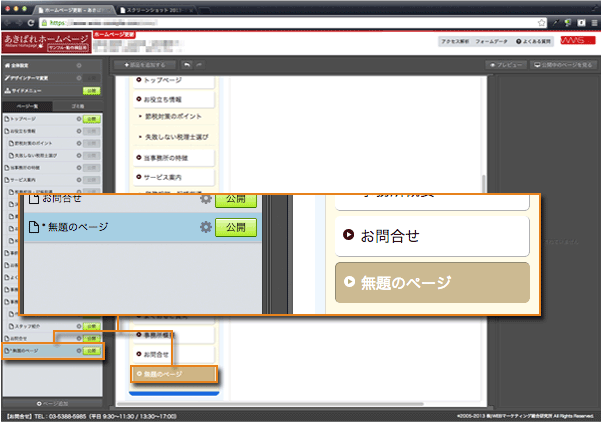This screenshot has height=422, width=601.
Task: Click the gear icon for お役立ち情報 page
Action: [x=79, y=131]
